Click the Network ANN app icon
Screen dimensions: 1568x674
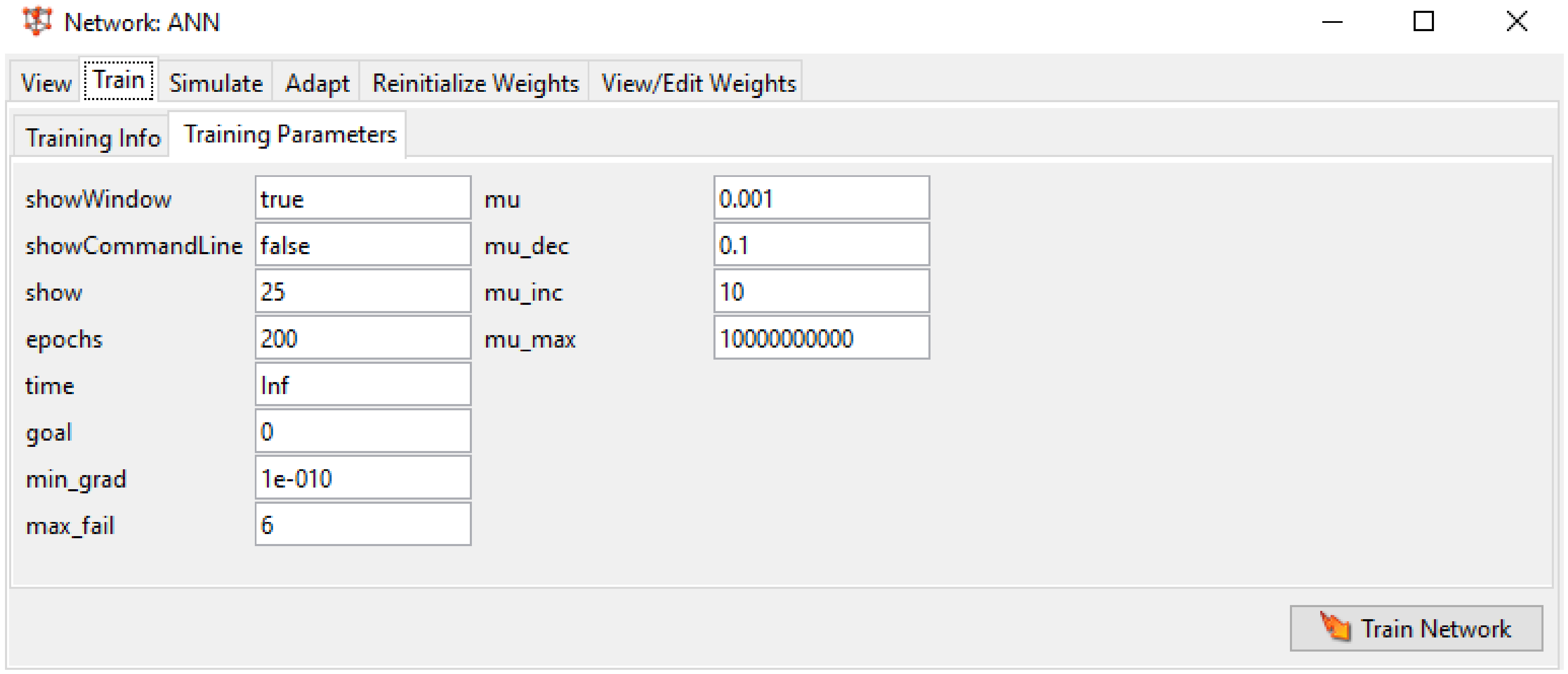coord(37,21)
